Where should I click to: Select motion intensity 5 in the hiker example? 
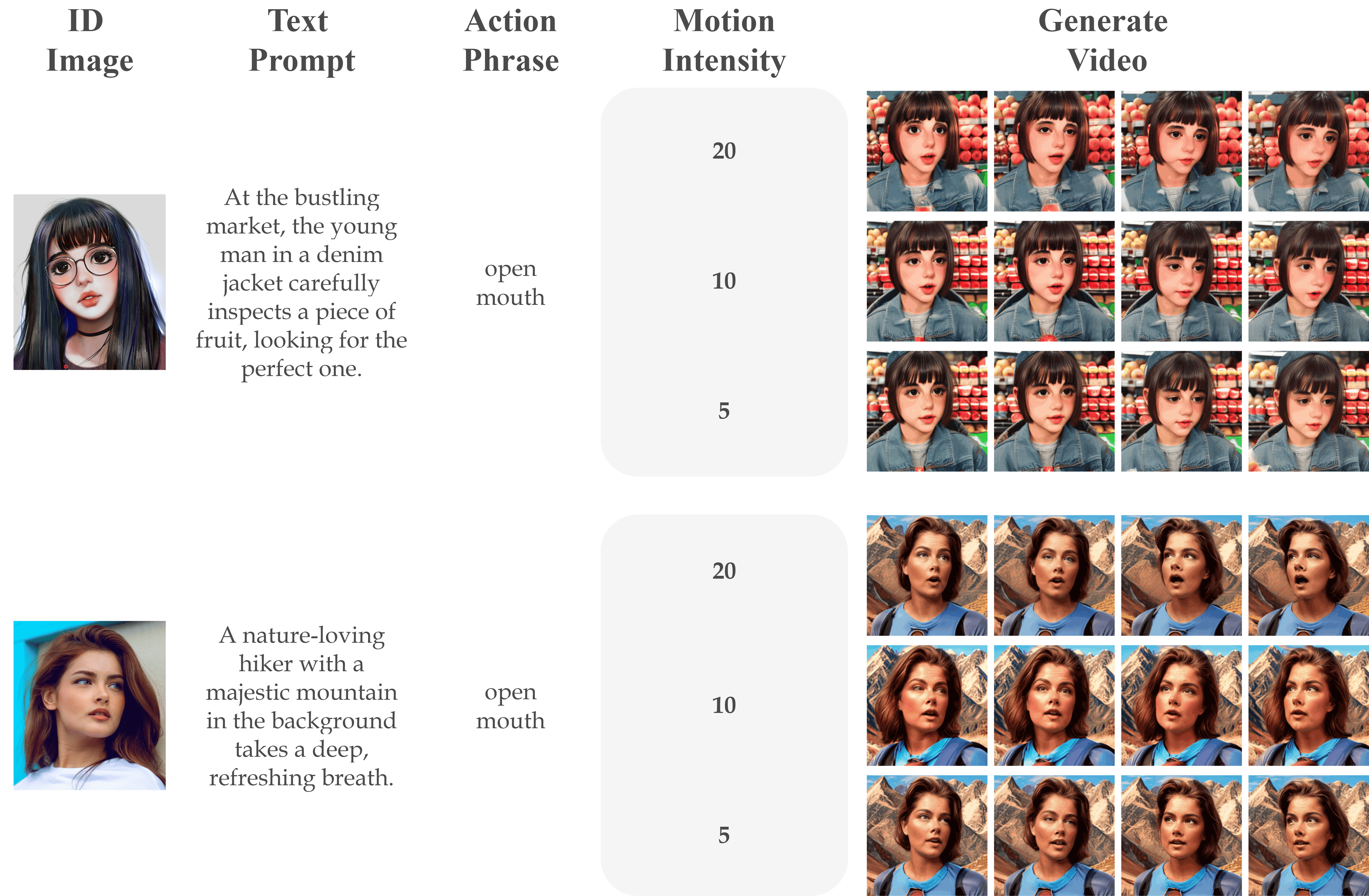tap(724, 835)
